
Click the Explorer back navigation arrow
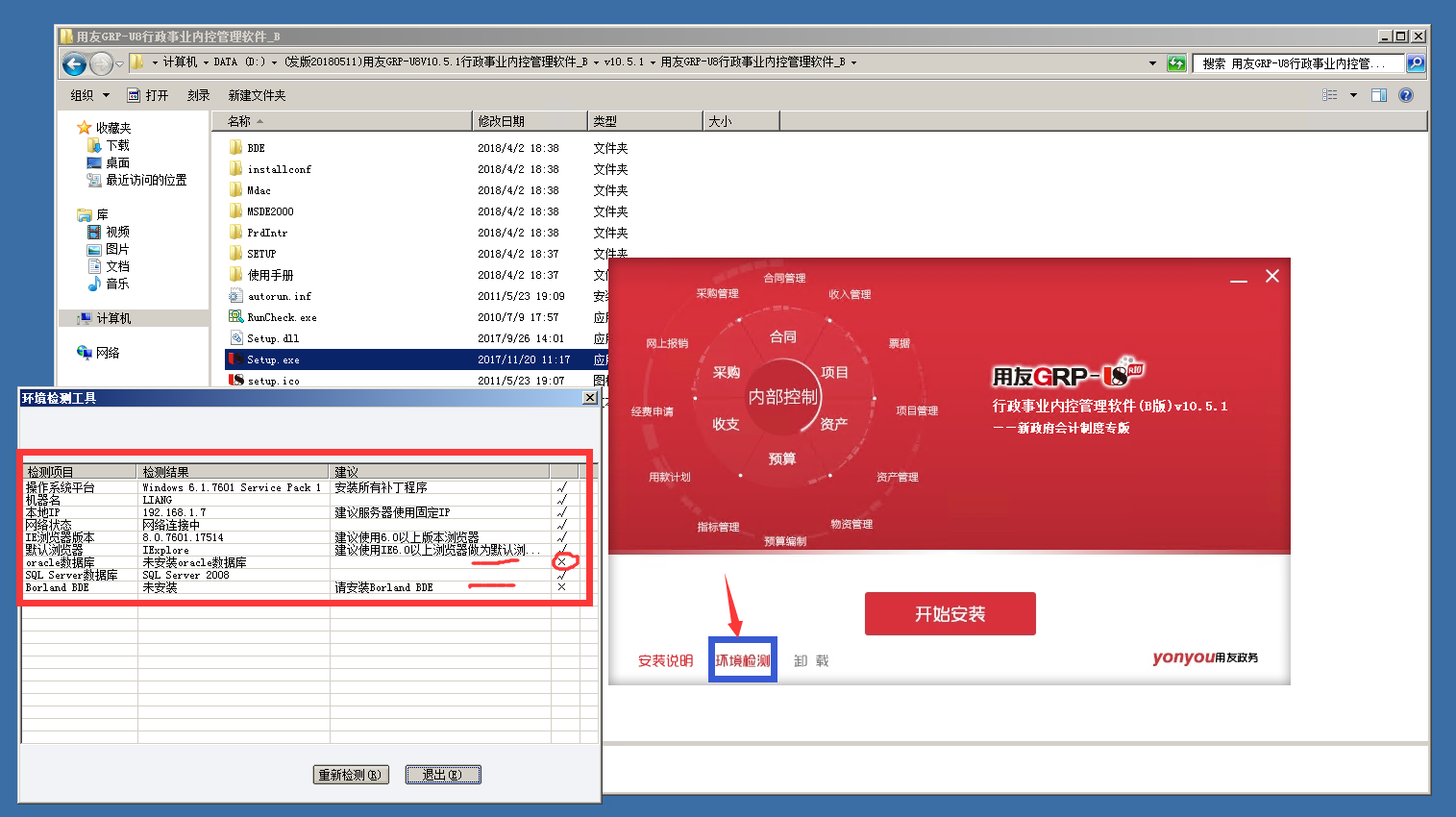(x=74, y=63)
